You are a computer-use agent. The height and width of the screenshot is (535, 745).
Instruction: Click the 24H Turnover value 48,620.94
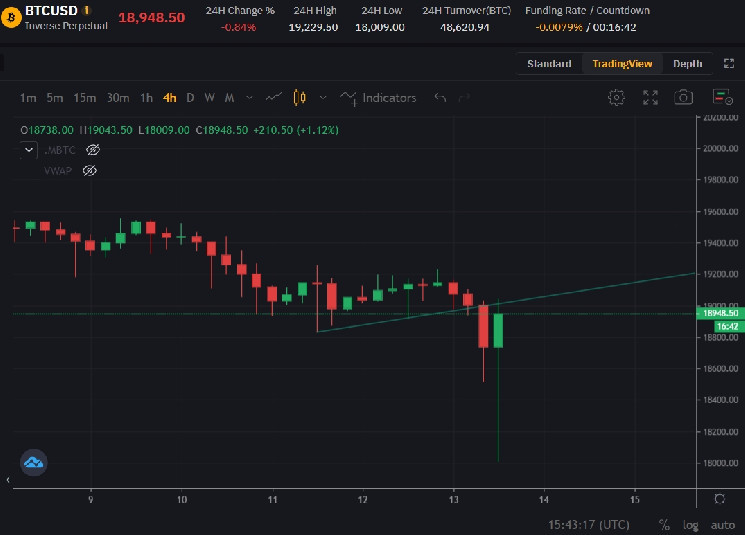point(464,27)
